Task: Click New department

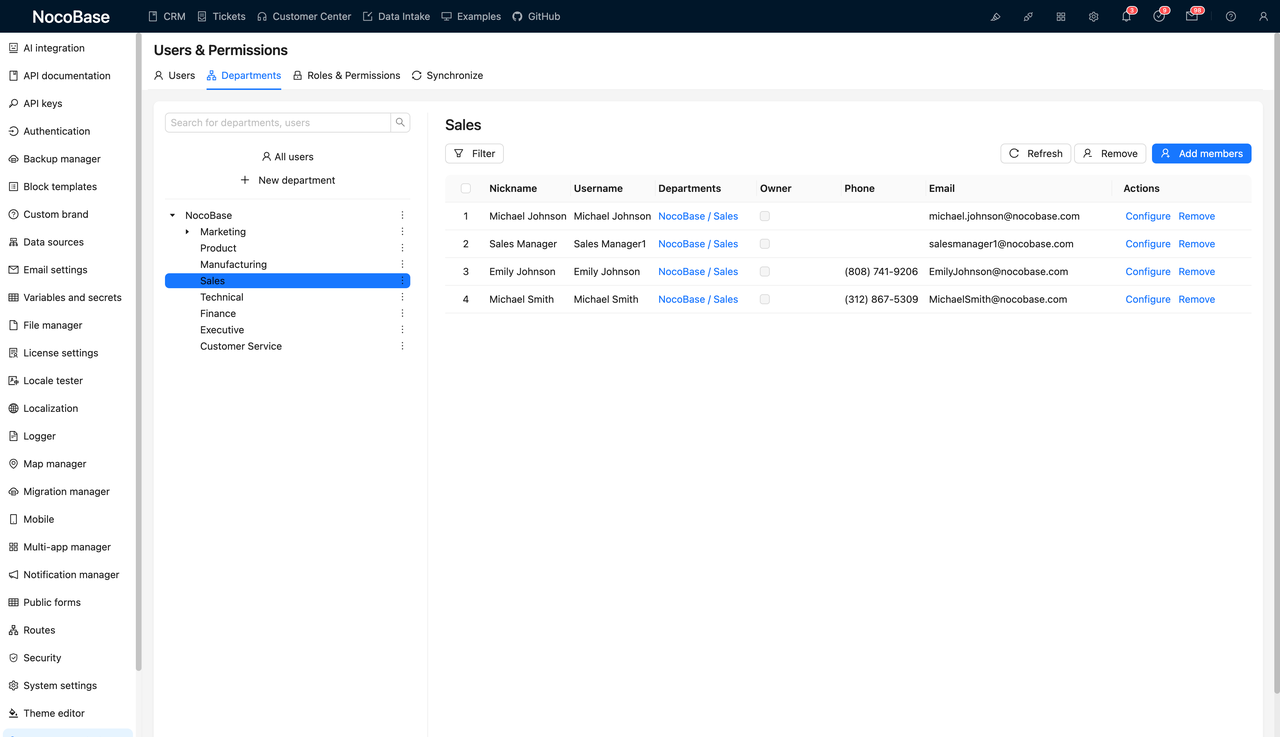Action: [x=287, y=180]
